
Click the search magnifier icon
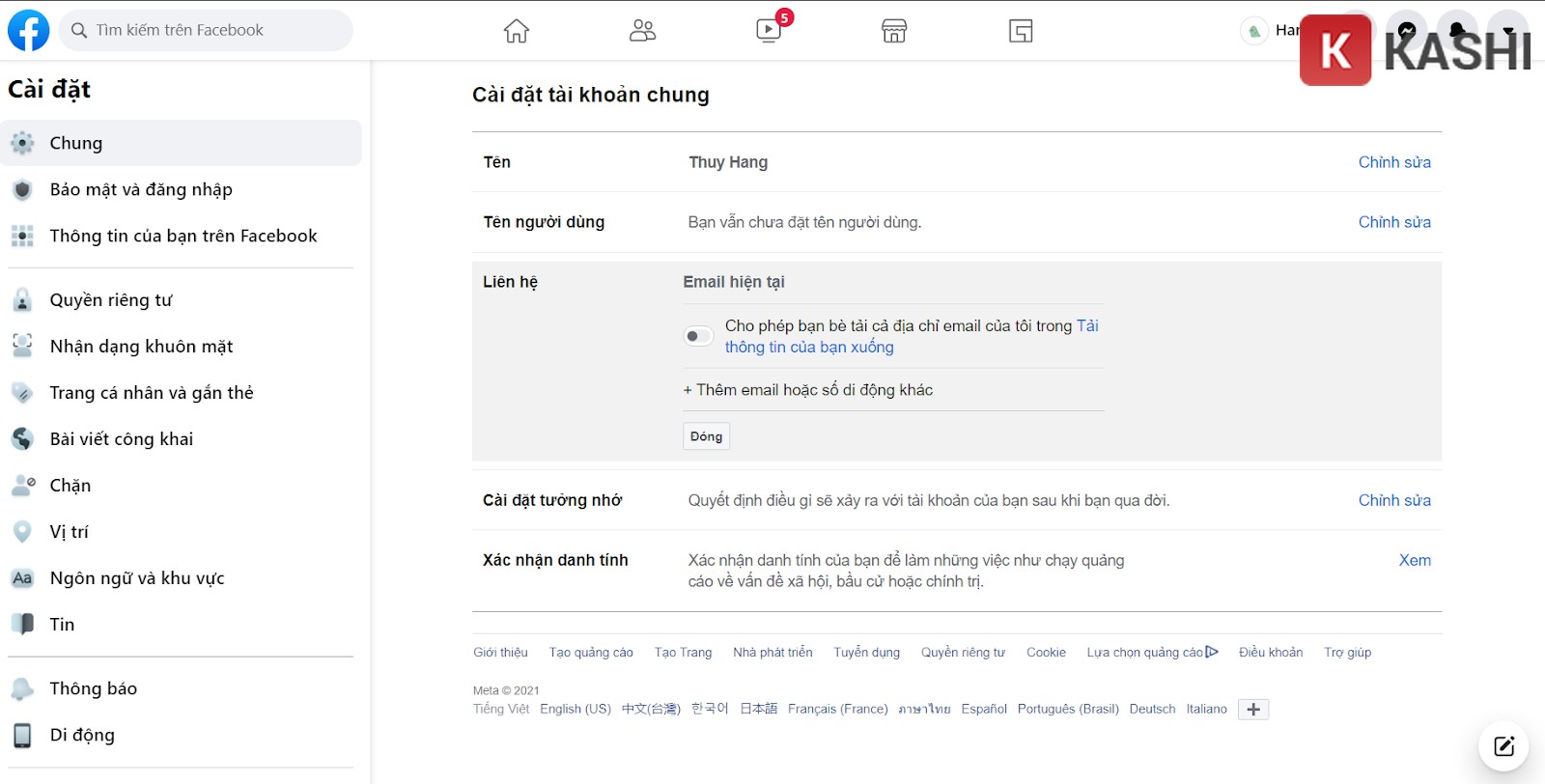tap(79, 31)
